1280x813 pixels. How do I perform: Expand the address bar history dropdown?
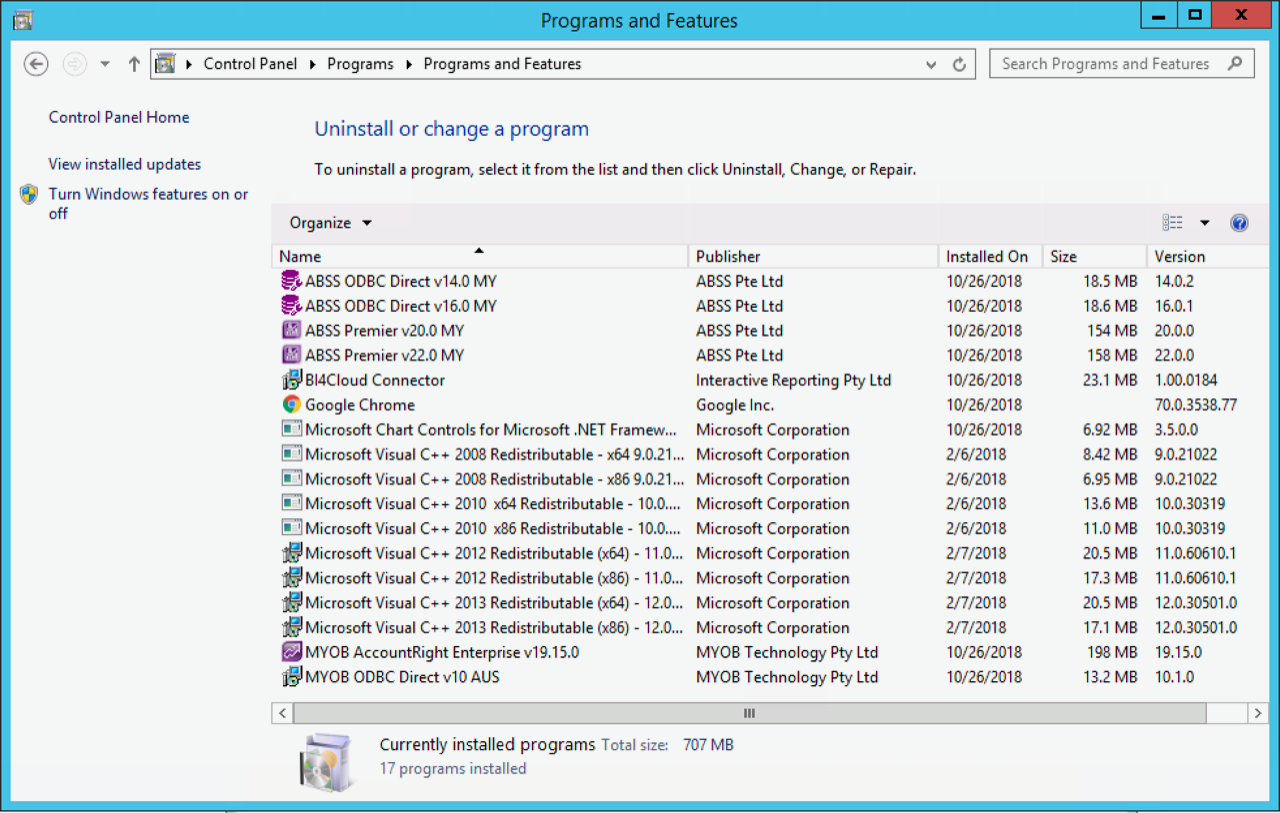pyautogui.click(x=931, y=64)
